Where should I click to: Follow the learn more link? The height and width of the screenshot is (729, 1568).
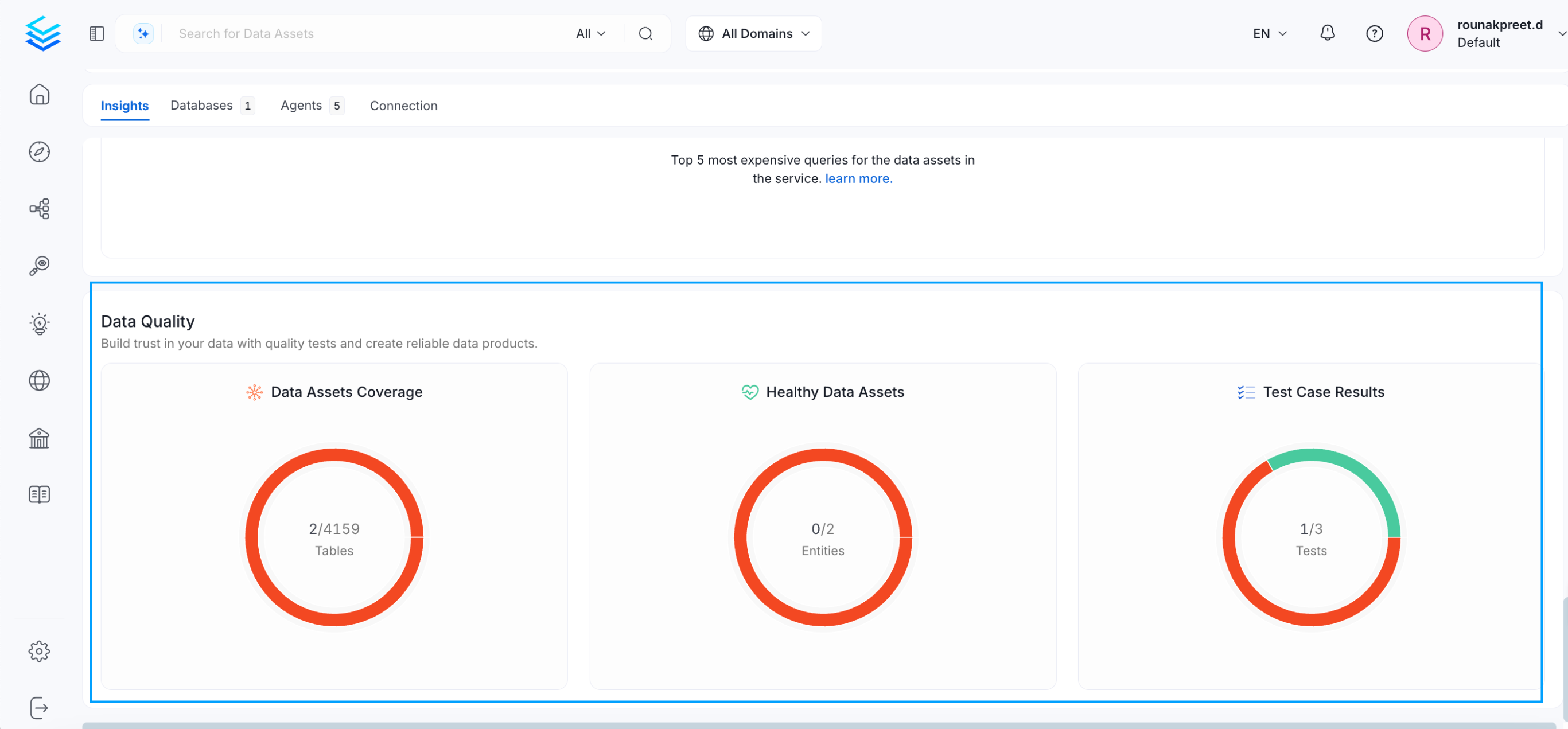[x=858, y=178]
